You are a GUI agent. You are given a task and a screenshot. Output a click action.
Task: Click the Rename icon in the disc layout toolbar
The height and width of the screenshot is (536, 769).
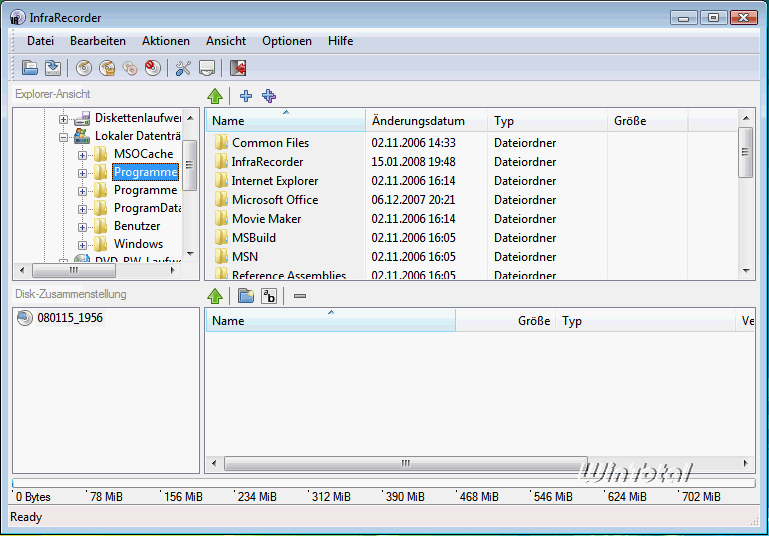click(x=269, y=296)
